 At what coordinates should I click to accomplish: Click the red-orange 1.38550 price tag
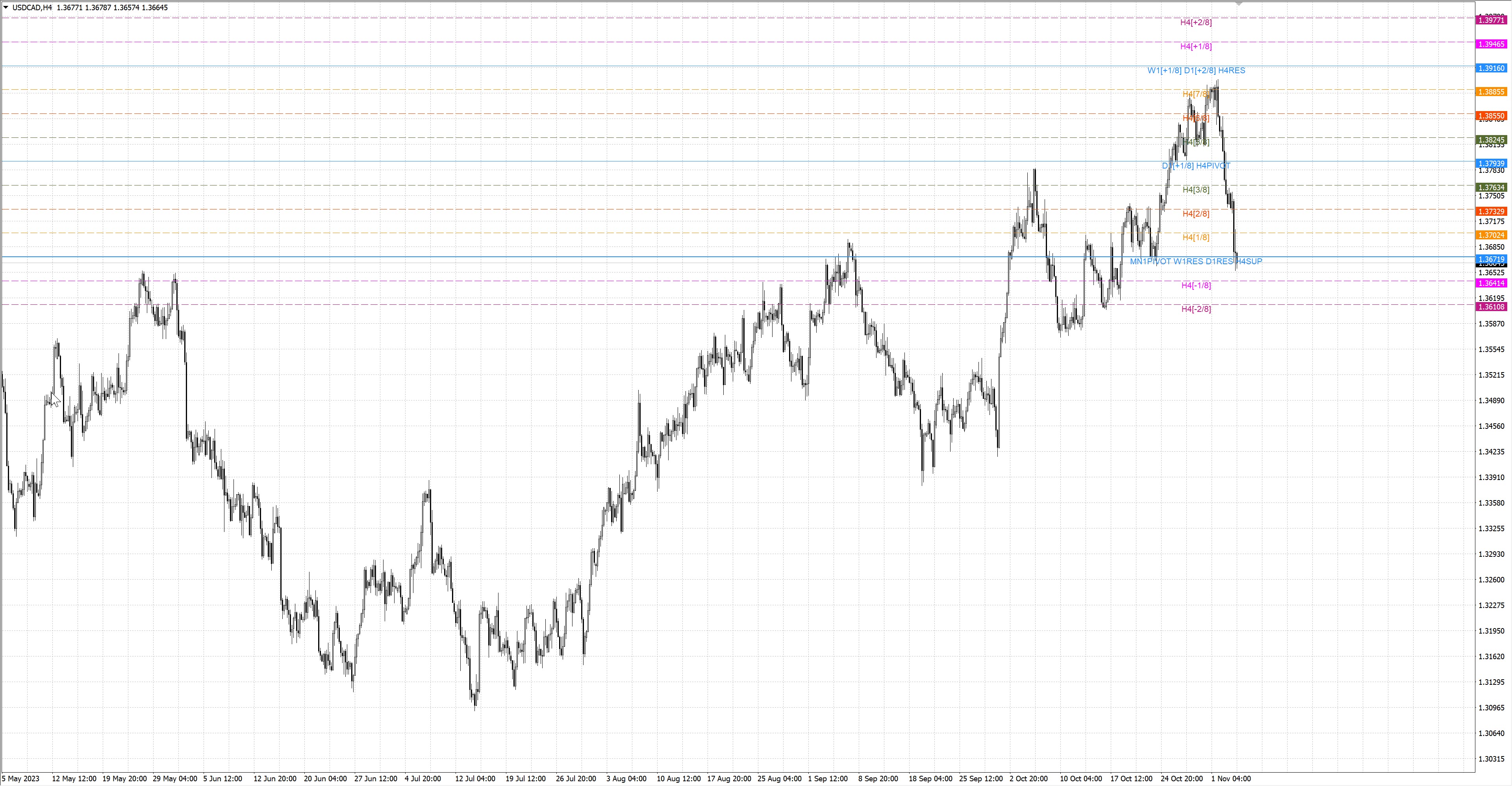(x=1491, y=116)
